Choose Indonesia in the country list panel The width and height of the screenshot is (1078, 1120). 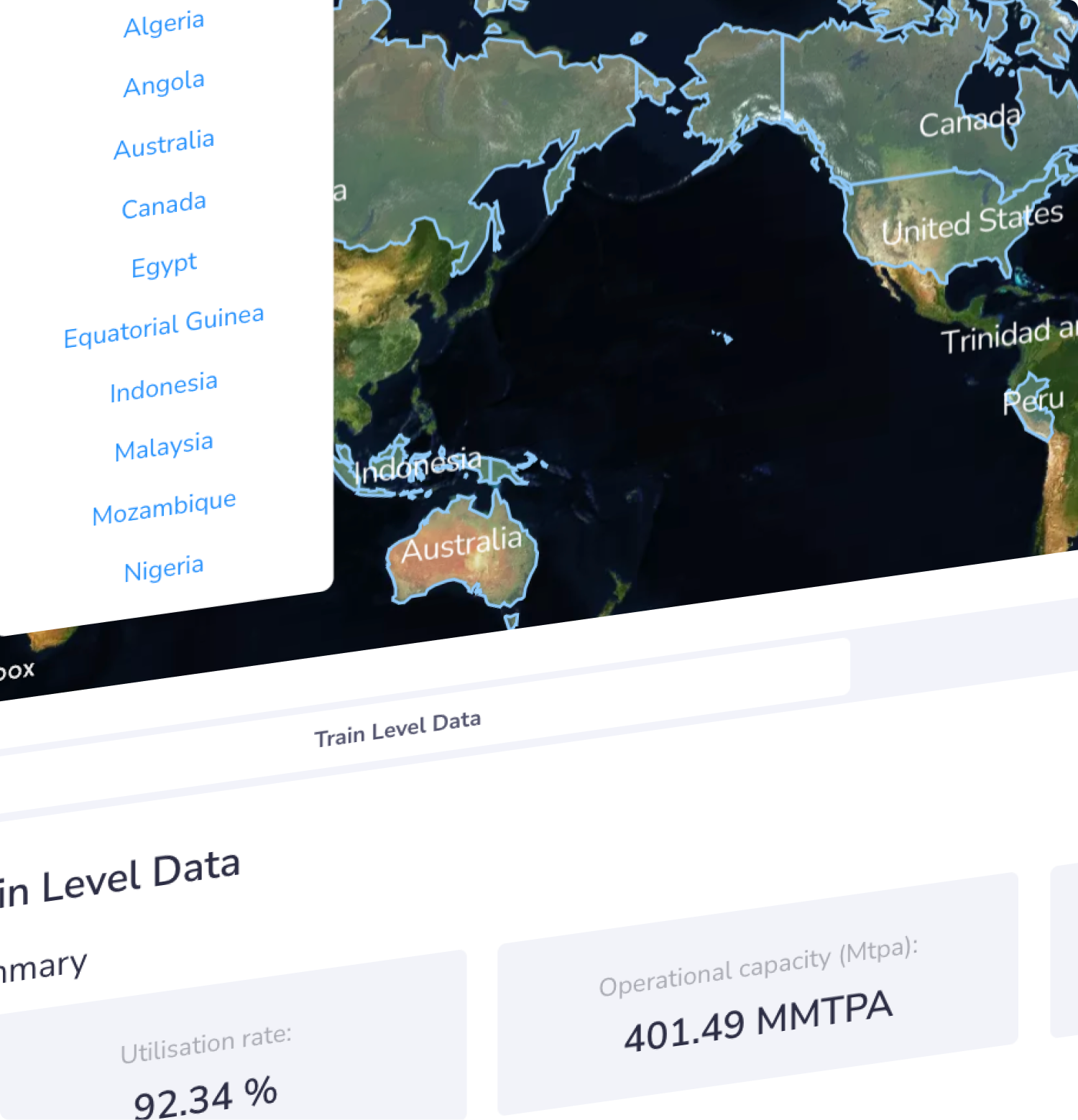tap(164, 387)
